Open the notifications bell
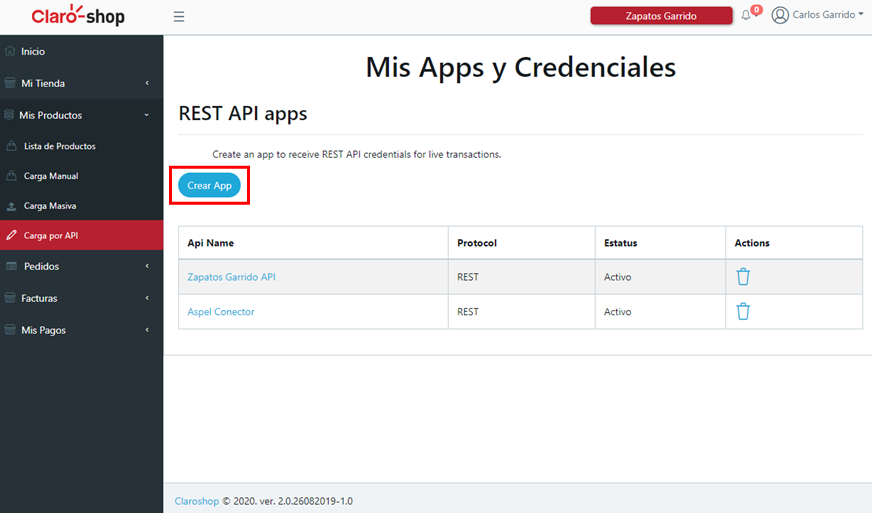Image resolution: width=872 pixels, height=513 pixels. tap(746, 16)
